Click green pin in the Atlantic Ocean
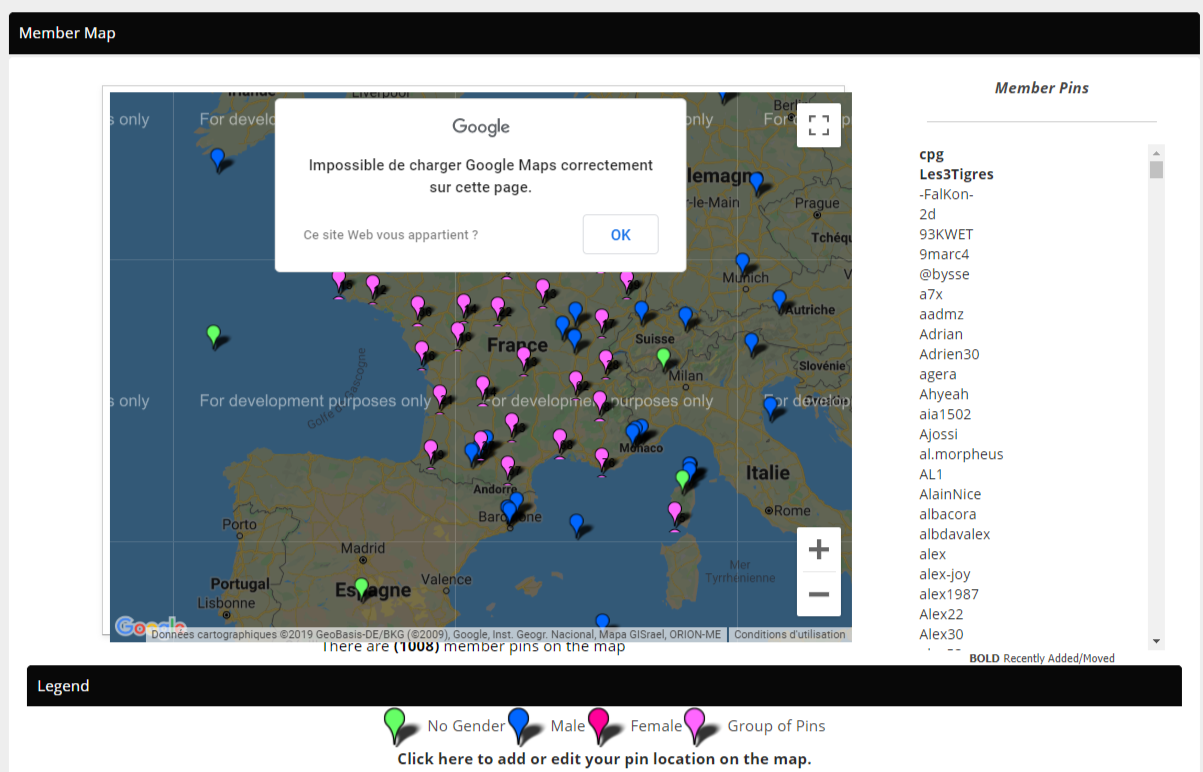1203x772 pixels. (213, 335)
